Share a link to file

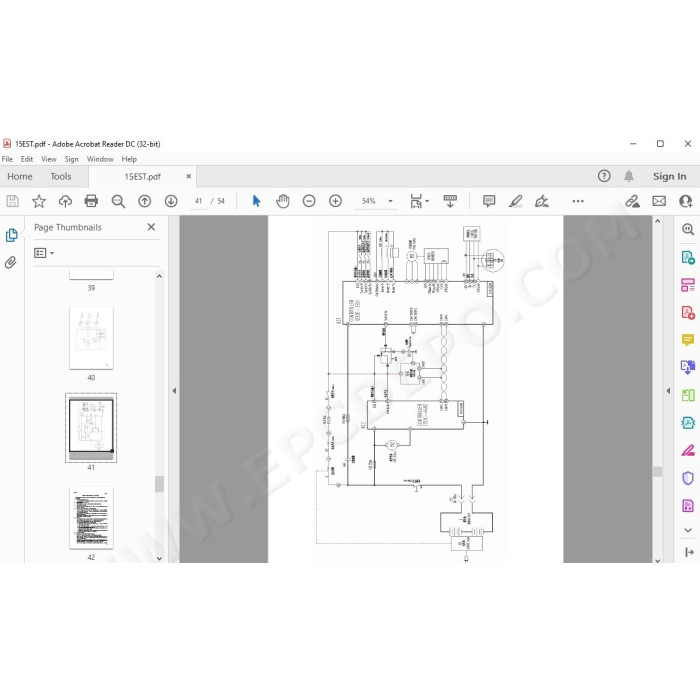632,201
